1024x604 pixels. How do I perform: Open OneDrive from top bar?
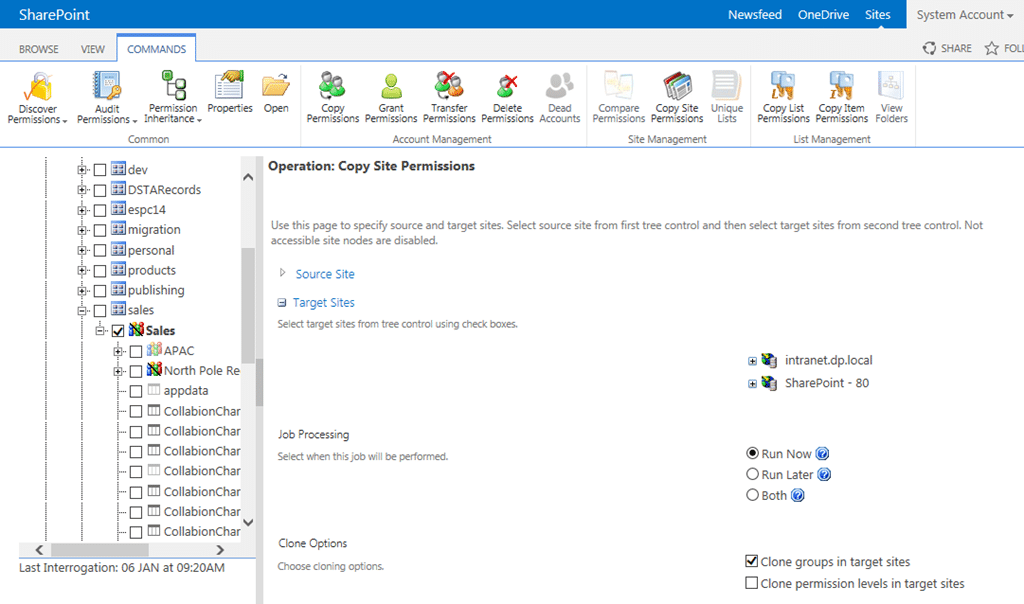click(823, 14)
